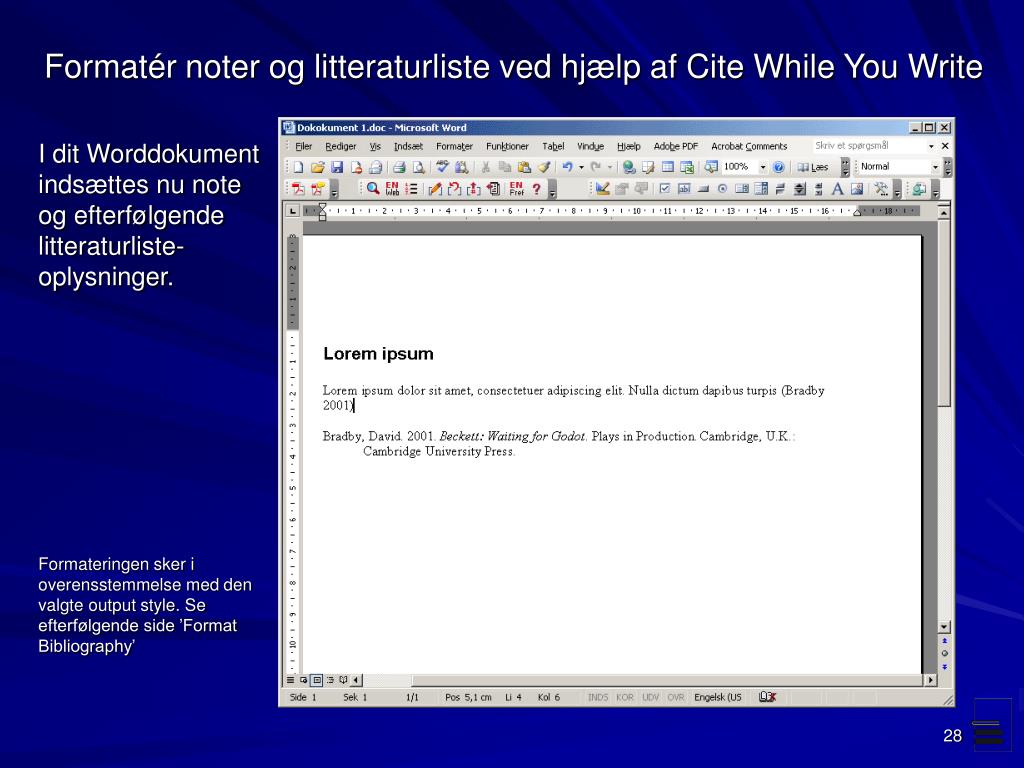Click the vertical scrollbar thumb
The width and height of the screenshot is (1024, 768).
coord(944,313)
